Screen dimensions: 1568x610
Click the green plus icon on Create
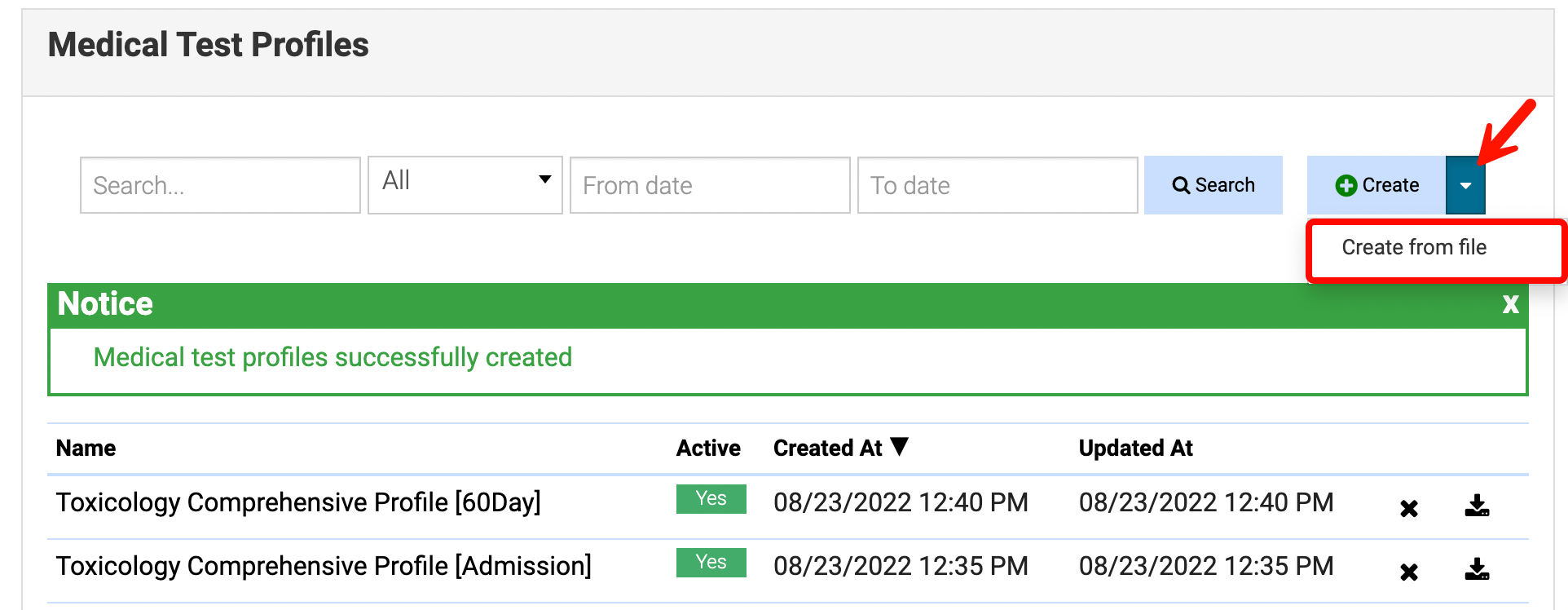tap(1346, 186)
